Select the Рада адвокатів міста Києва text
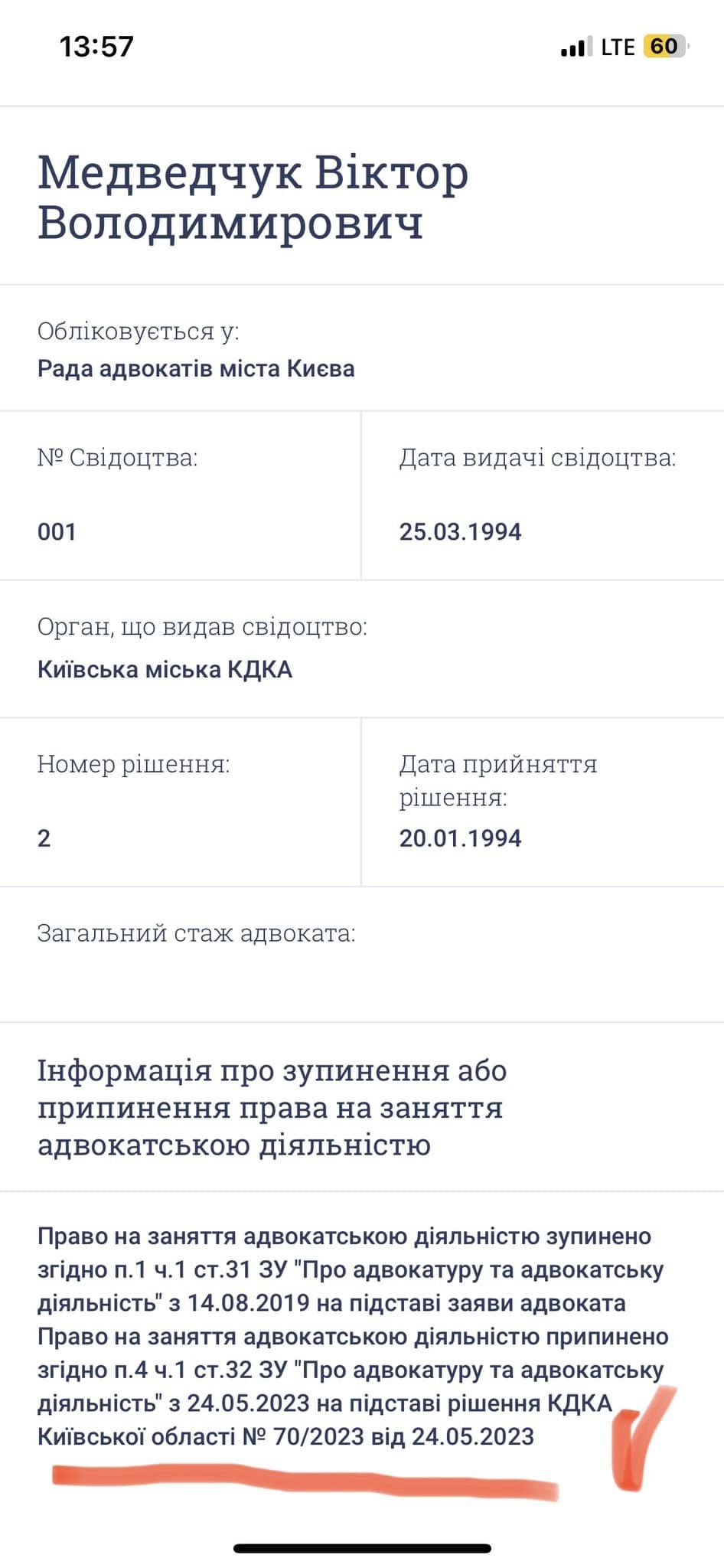The height and width of the screenshot is (1568, 724). [196, 369]
